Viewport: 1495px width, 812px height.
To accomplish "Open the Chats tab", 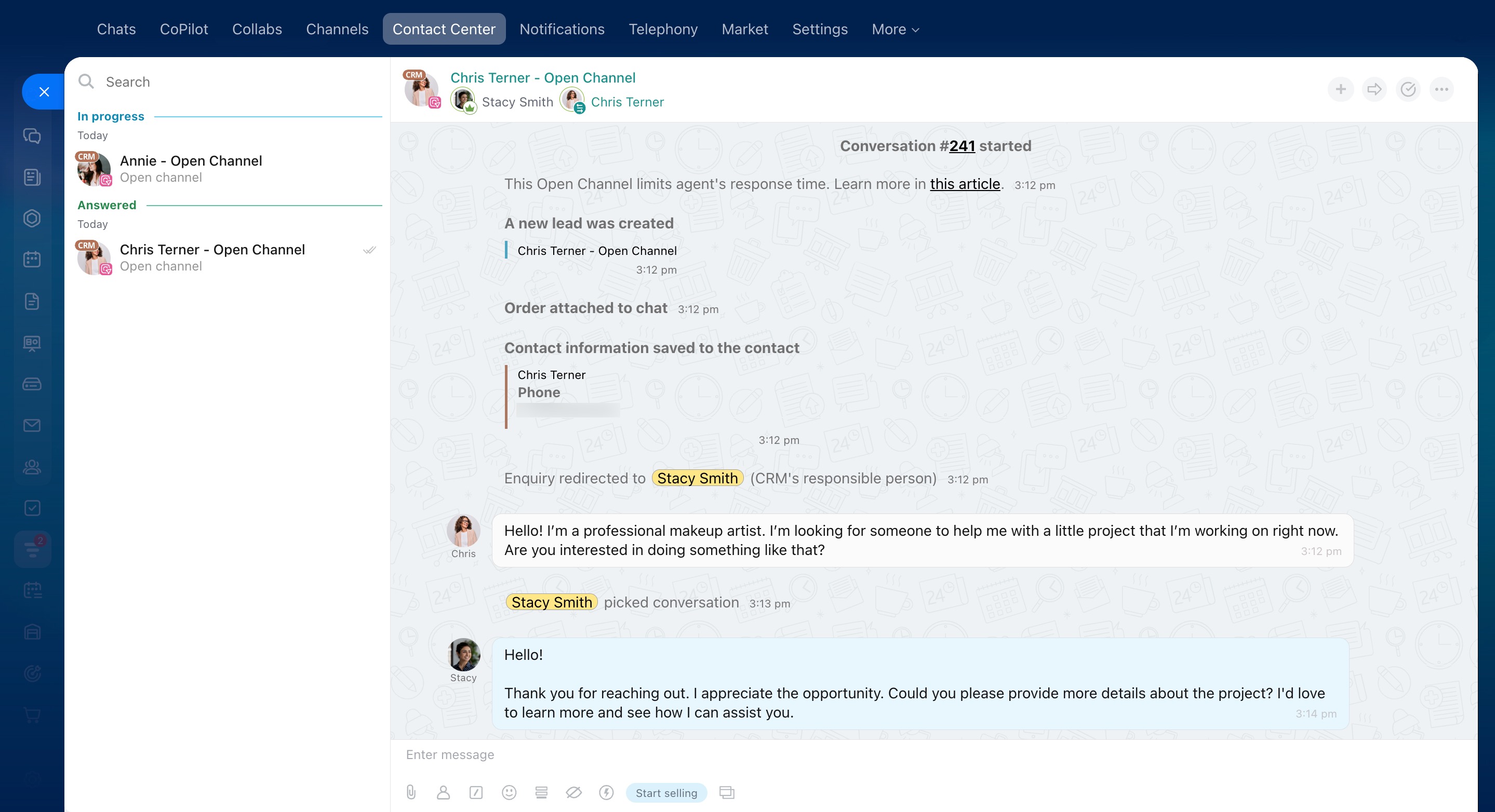I will (x=116, y=29).
